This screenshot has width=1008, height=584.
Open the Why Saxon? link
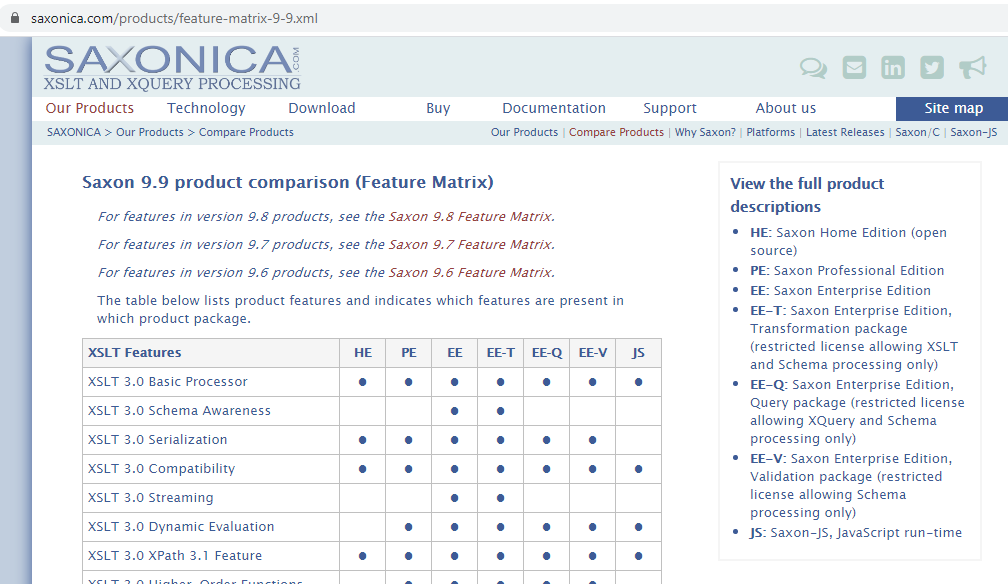[705, 132]
